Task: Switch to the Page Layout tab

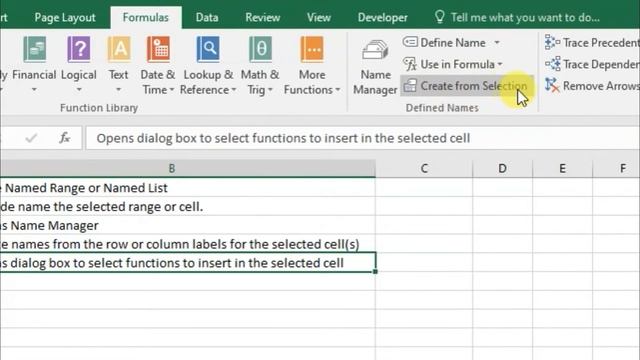Action: click(64, 18)
